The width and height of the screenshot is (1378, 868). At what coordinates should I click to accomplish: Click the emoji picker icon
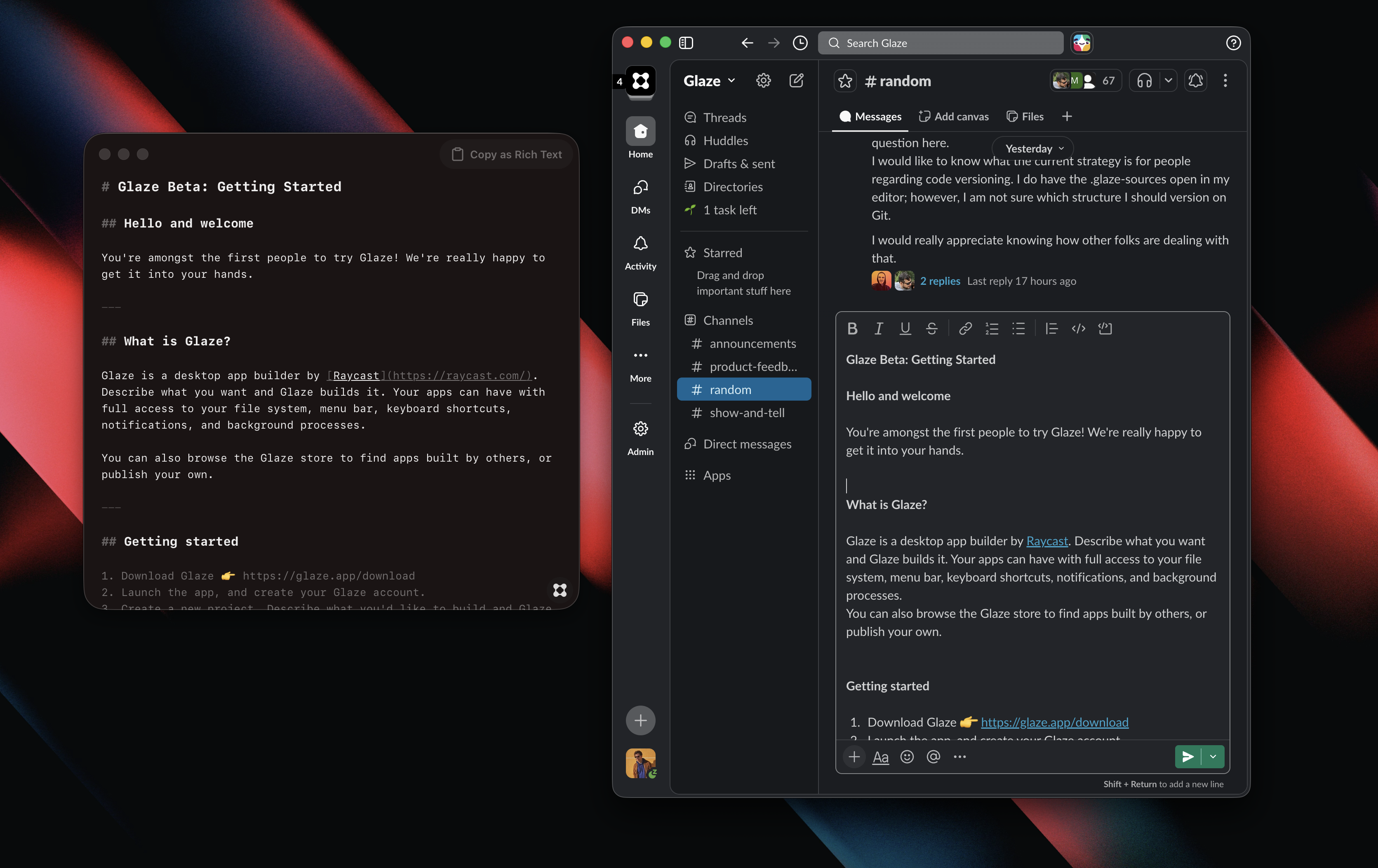pos(906,757)
